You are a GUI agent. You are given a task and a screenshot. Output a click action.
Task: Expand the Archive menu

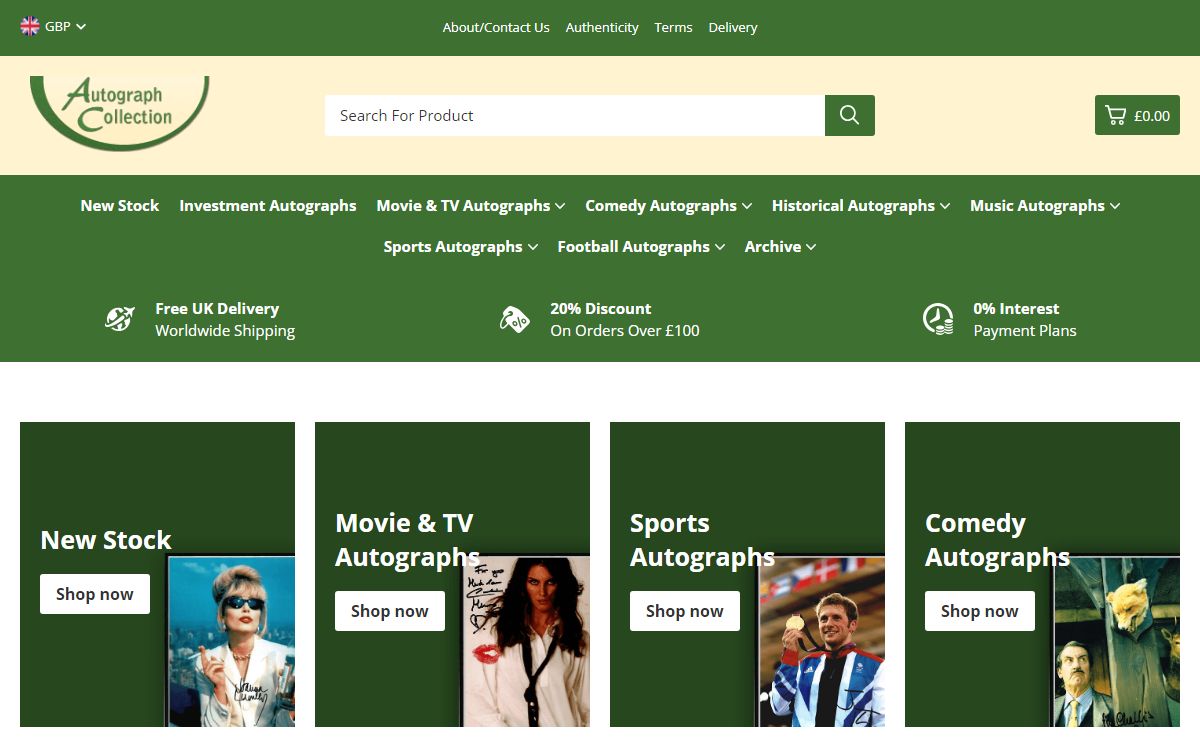(x=780, y=246)
